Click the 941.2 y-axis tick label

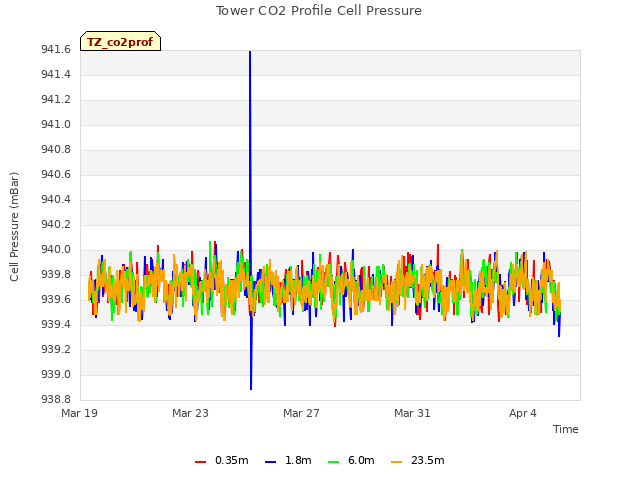[56, 100]
